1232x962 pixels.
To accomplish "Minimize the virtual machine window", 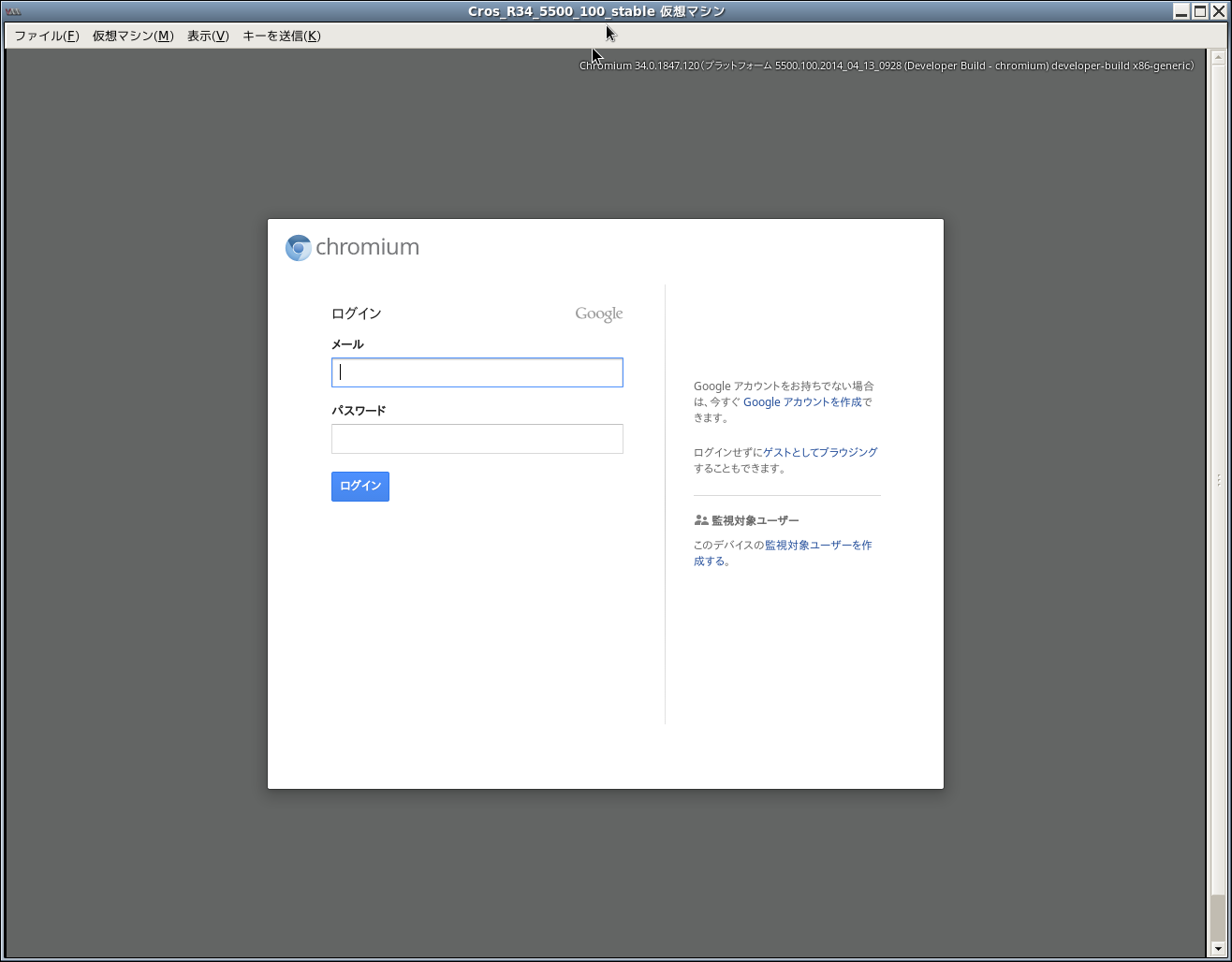I will pos(1181,11).
